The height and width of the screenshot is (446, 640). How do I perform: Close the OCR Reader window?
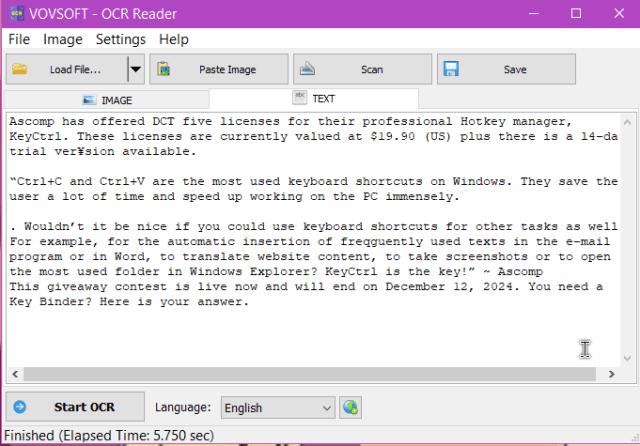[619, 13]
